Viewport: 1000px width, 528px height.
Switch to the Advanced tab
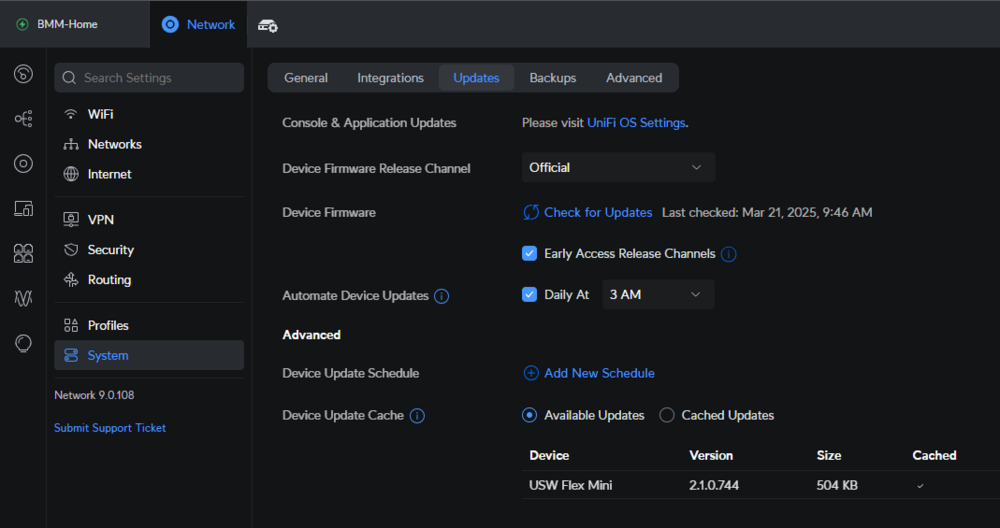click(x=634, y=78)
